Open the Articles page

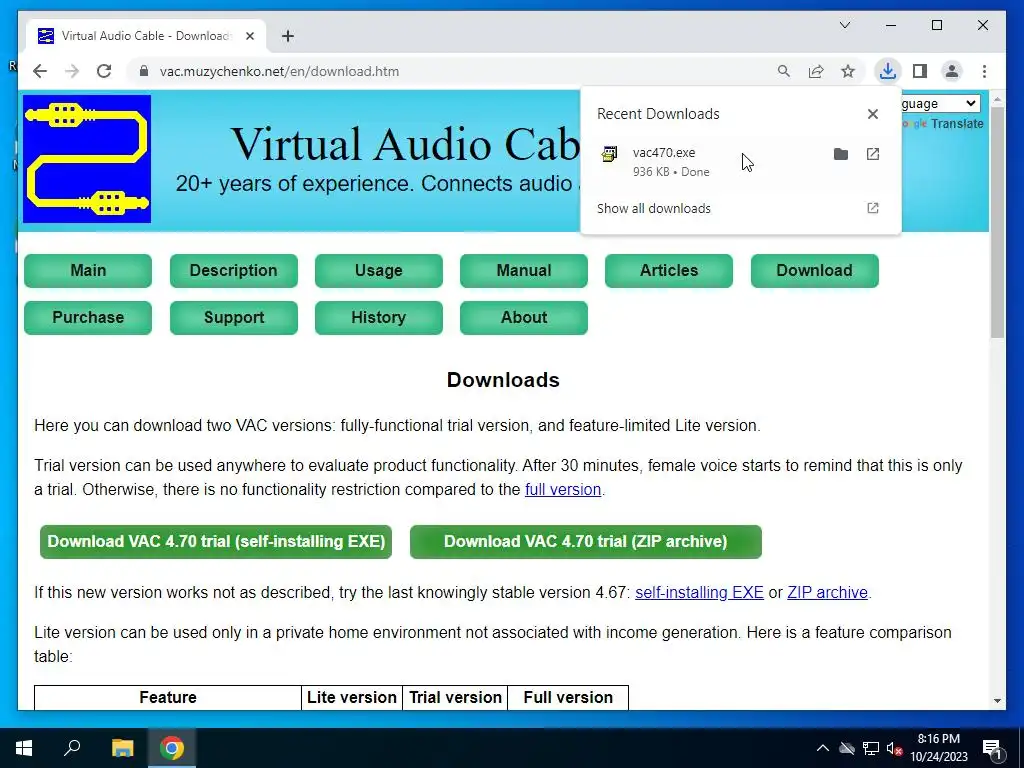click(x=669, y=270)
